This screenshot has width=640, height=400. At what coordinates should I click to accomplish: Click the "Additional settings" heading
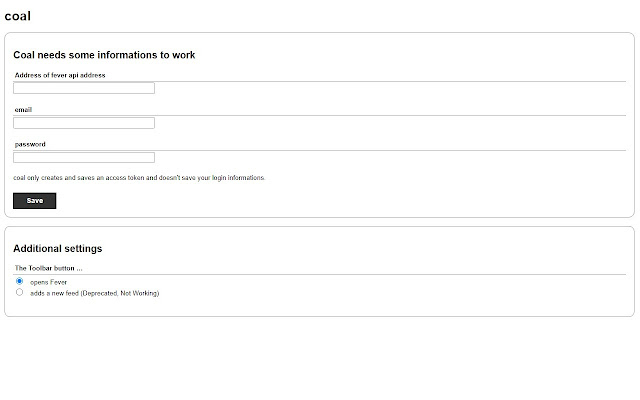click(58, 248)
